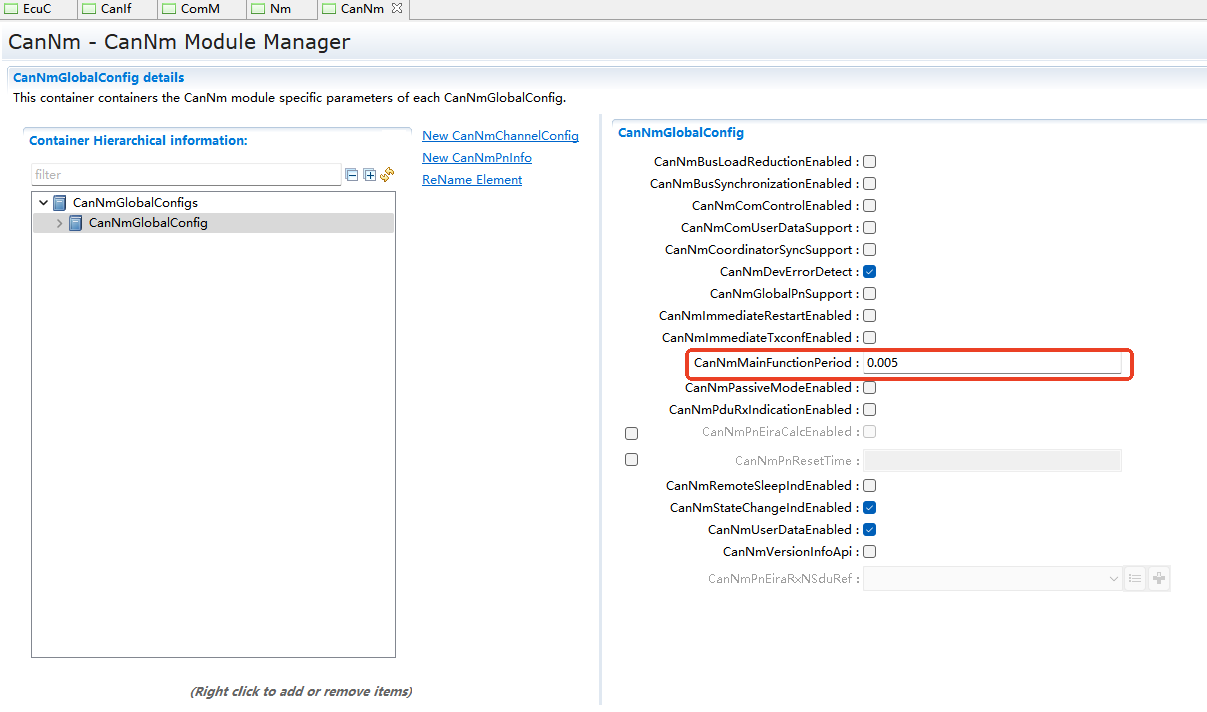This screenshot has height=712, width=1207.
Task: Expand the CanNmGlobalConfig child node
Action: pyautogui.click(x=59, y=223)
